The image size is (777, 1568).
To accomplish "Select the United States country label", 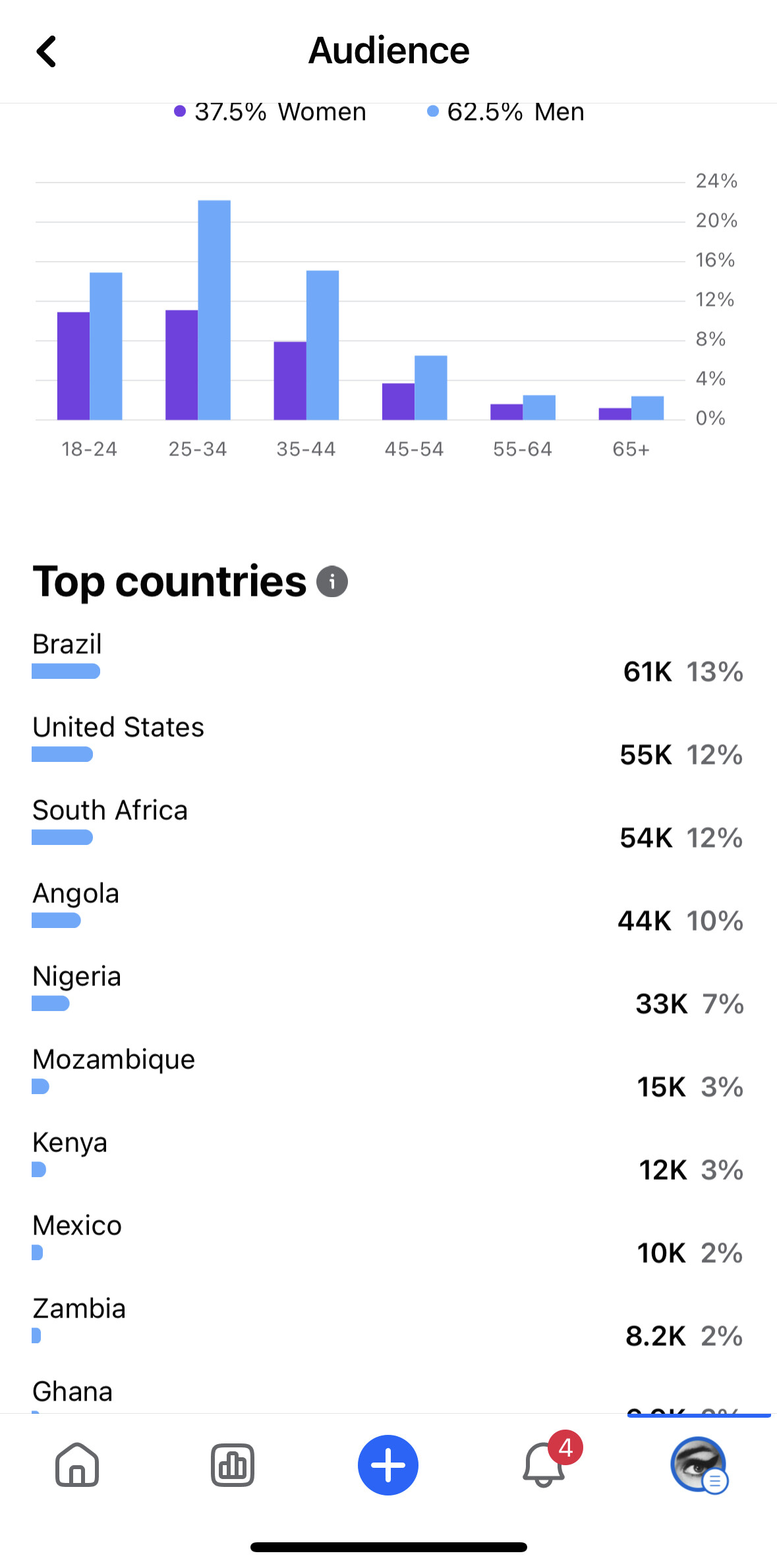I will click(x=119, y=727).
